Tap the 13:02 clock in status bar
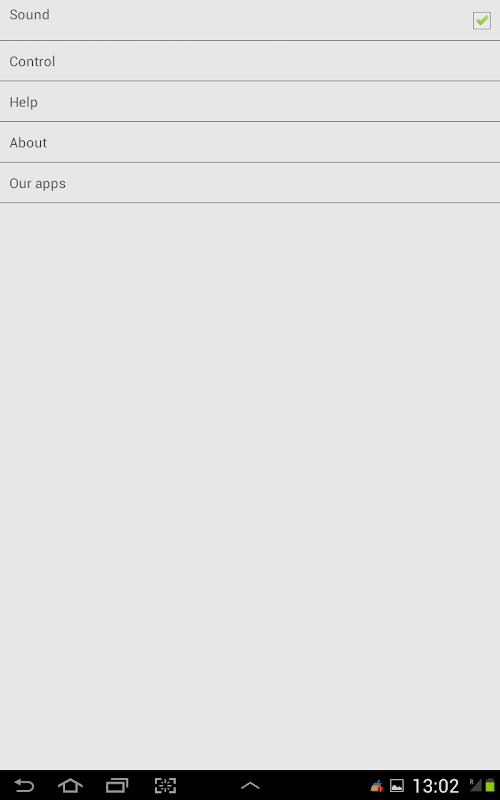Image resolution: width=500 pixels, height=800 pixels. click(435, 786)
